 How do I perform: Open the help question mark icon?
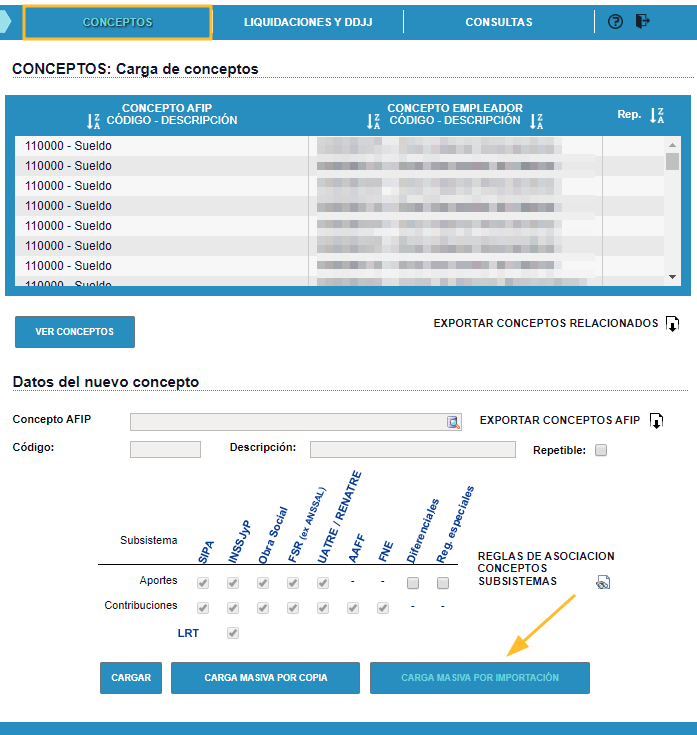click(615, 22)
